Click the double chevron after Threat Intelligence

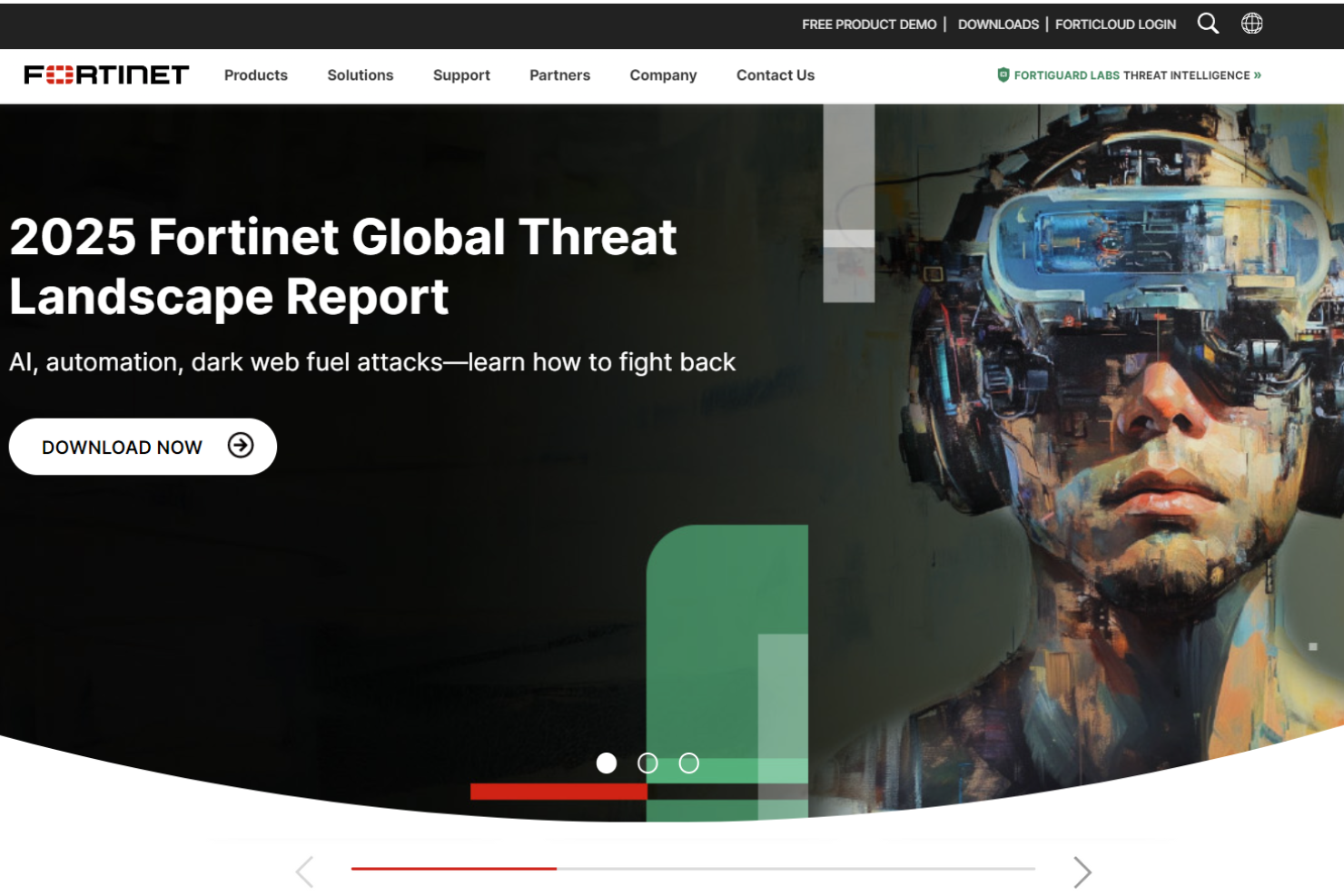(1258, 75)
